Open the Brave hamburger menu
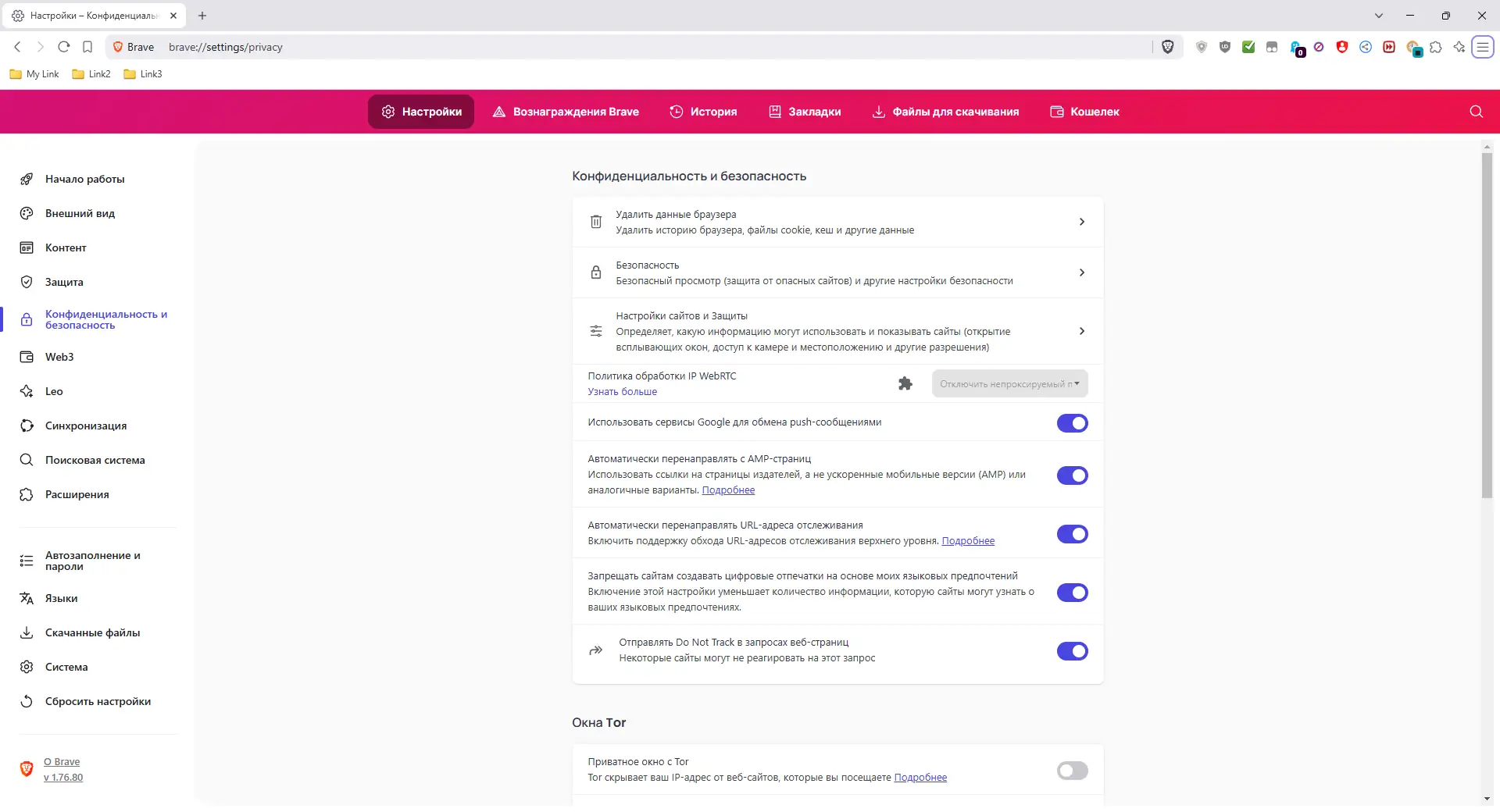1500x812 pixels. pos(1483,47)
